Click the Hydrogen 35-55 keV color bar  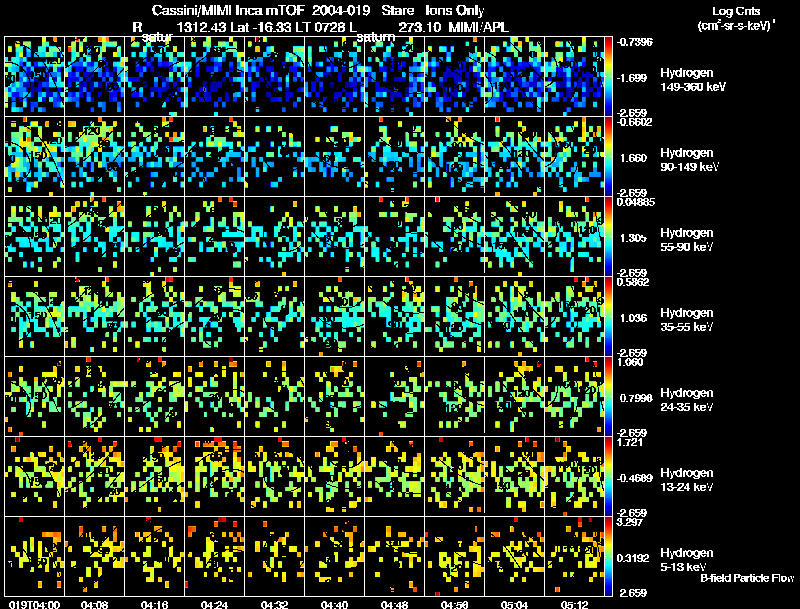[x=609, y=317]
